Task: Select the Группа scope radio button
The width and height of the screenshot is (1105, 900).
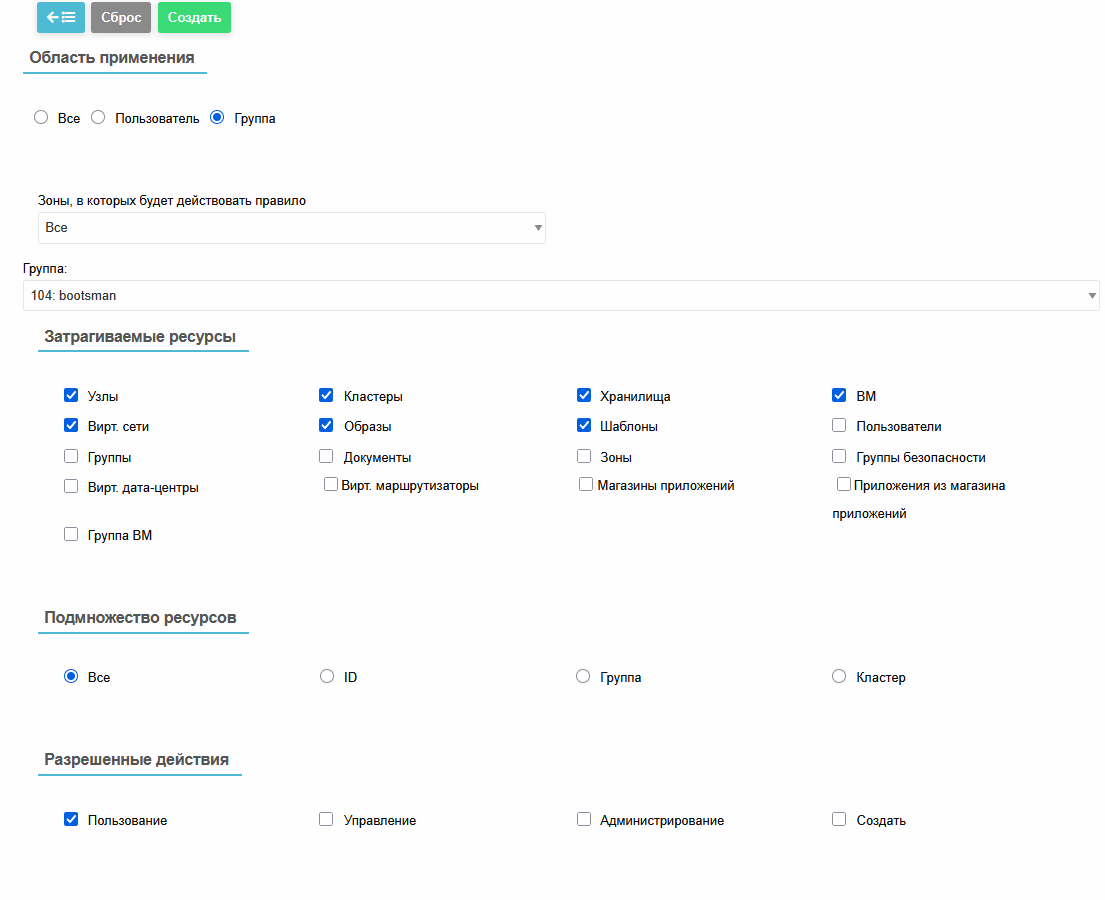Action: tap(217, 118)
